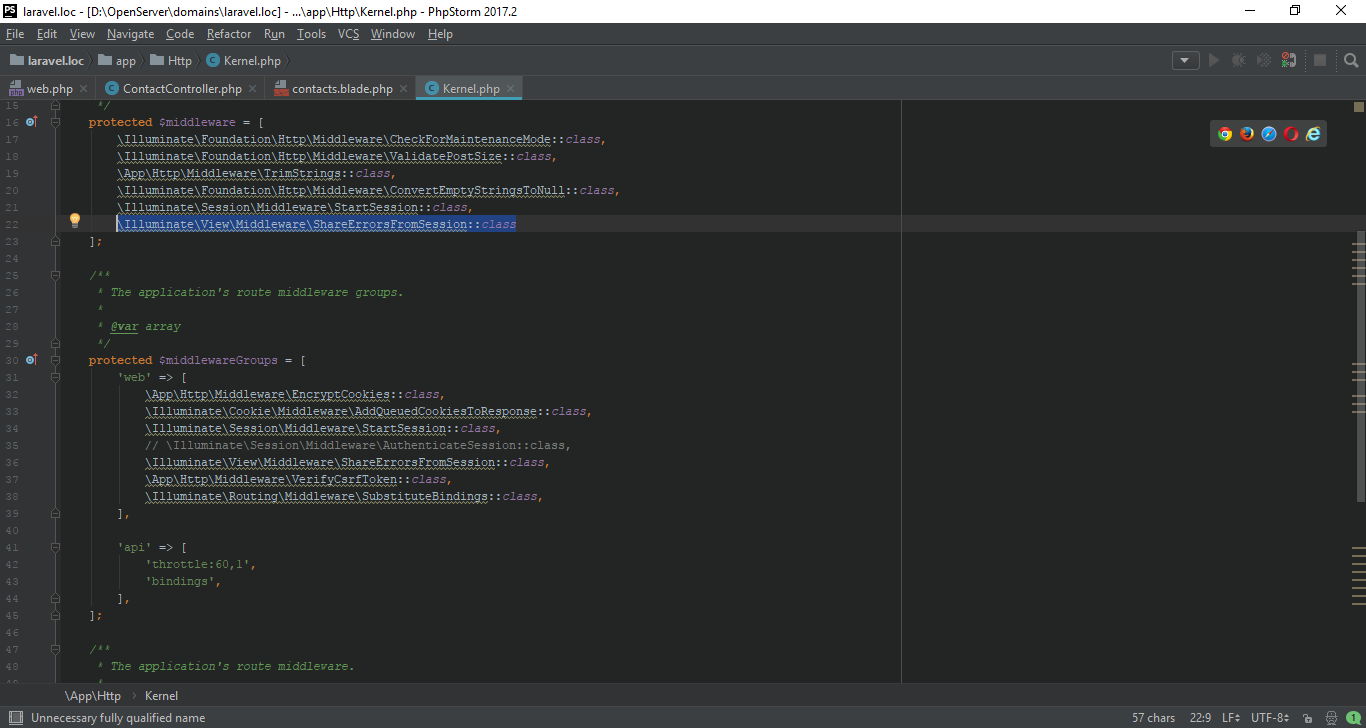This screenshot has height=728, width=1366.
Task: Click the PhpStorm application logo icon
Action: tap(10, 11)
